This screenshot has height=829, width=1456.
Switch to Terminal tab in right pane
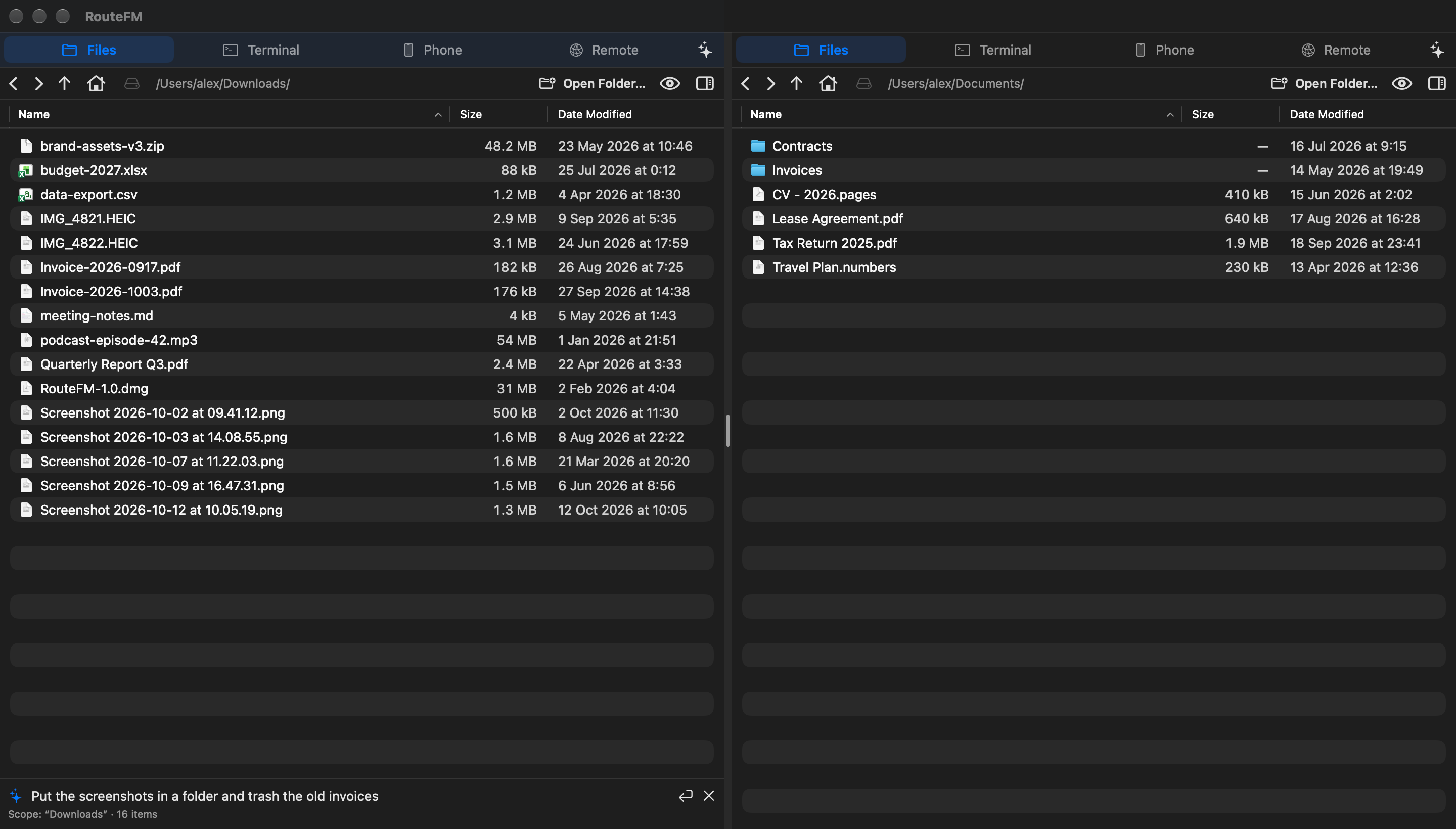coord(992,50)
